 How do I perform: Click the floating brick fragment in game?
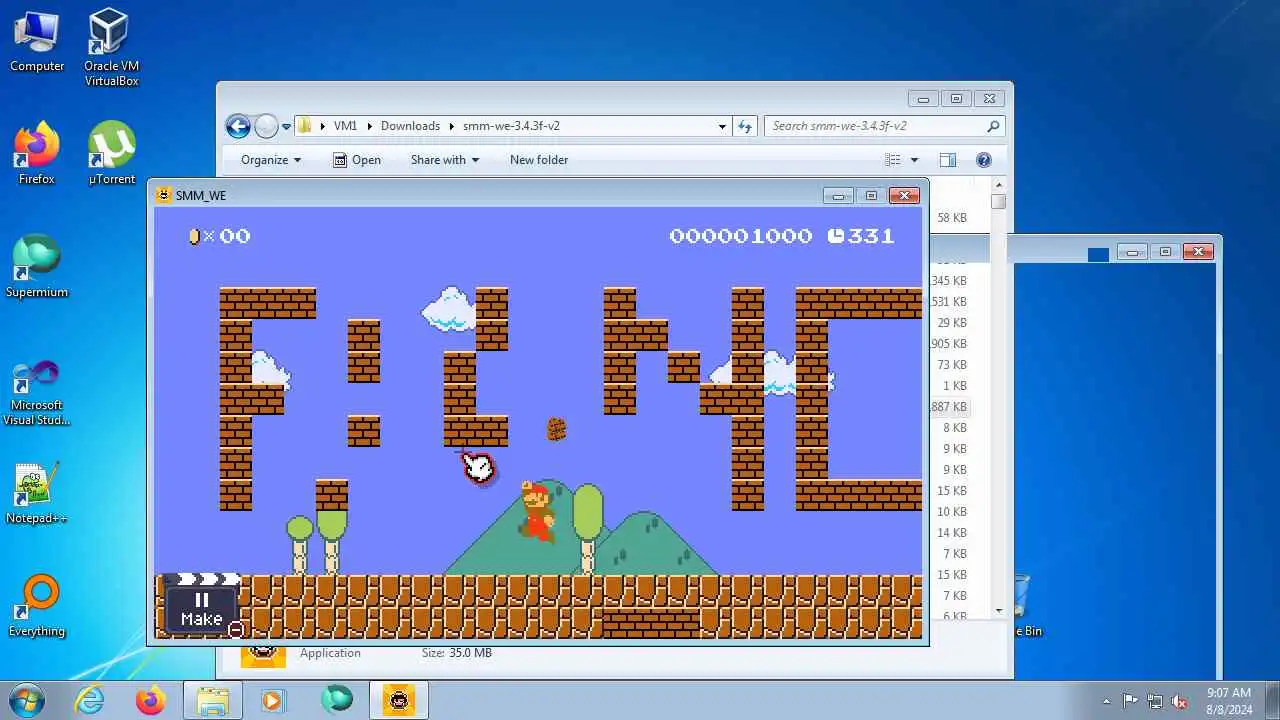click(556, 430)
